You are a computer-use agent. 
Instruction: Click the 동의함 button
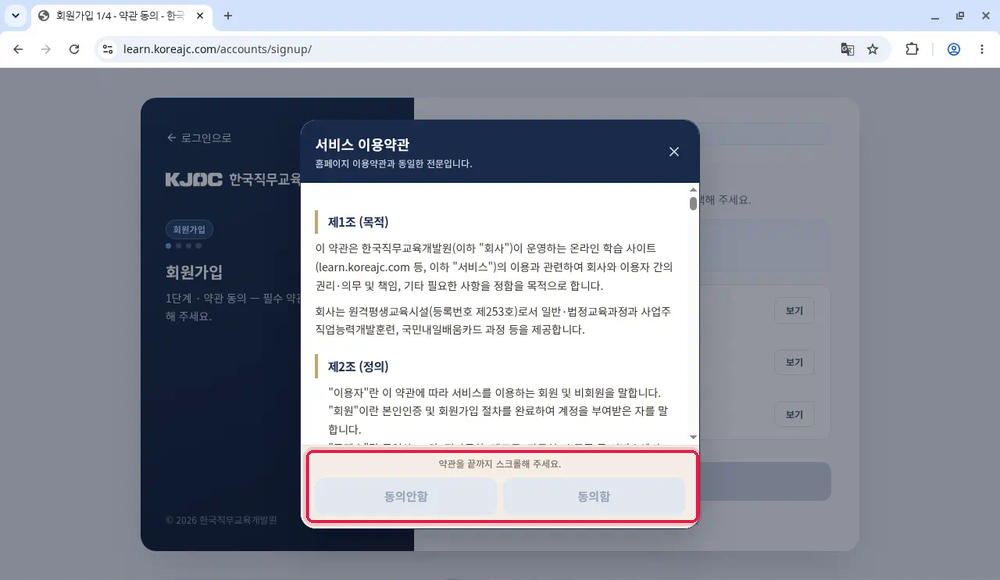[594, 496]
